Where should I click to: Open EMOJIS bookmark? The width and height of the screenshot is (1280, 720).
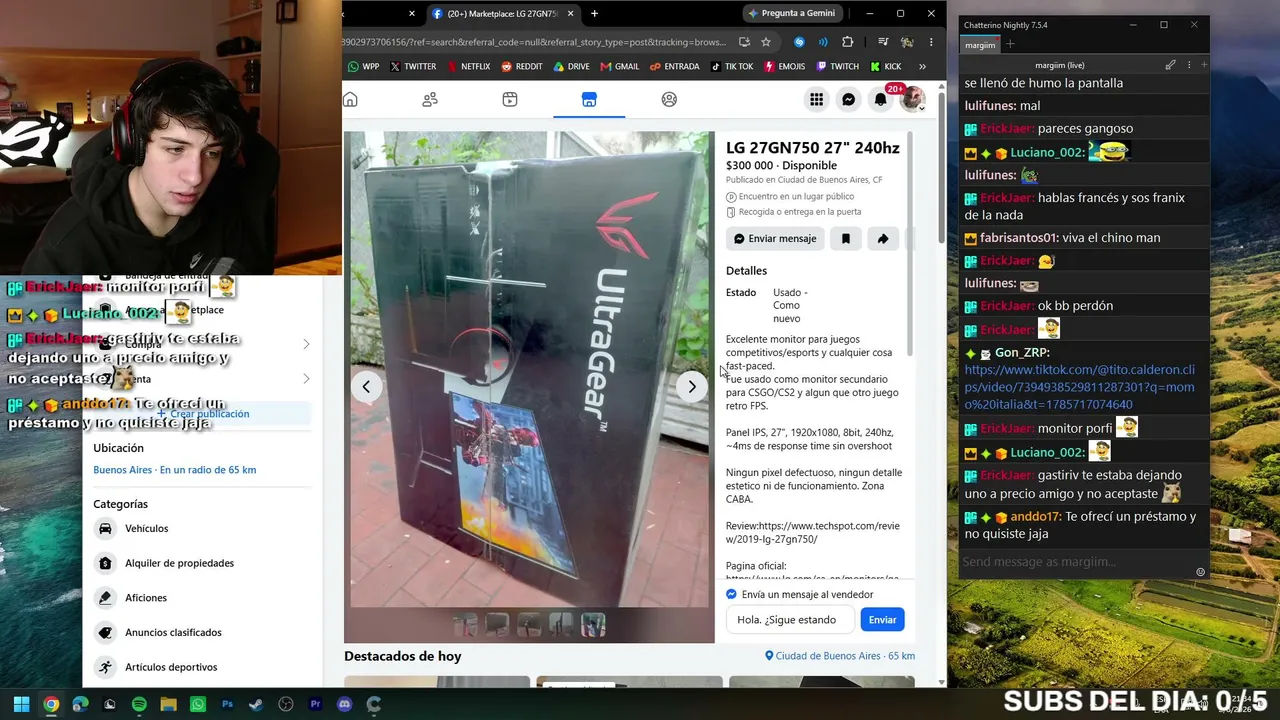785,67
